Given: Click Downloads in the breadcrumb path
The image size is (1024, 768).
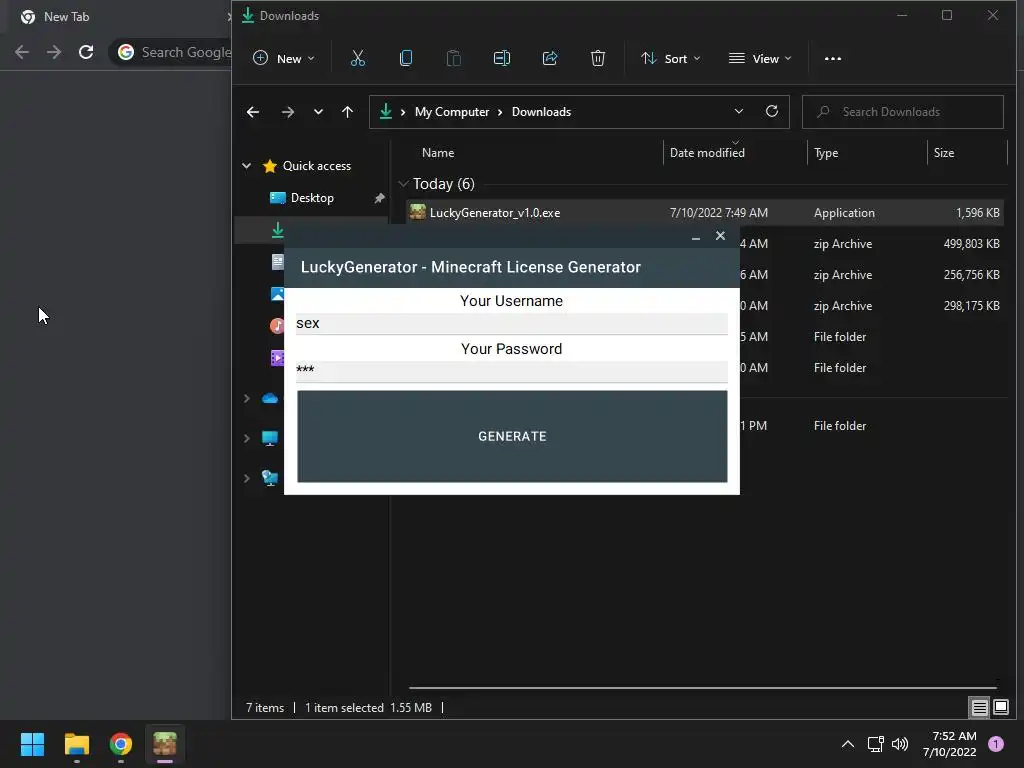Looking at the screenshot, I should [x=541, y=112].
